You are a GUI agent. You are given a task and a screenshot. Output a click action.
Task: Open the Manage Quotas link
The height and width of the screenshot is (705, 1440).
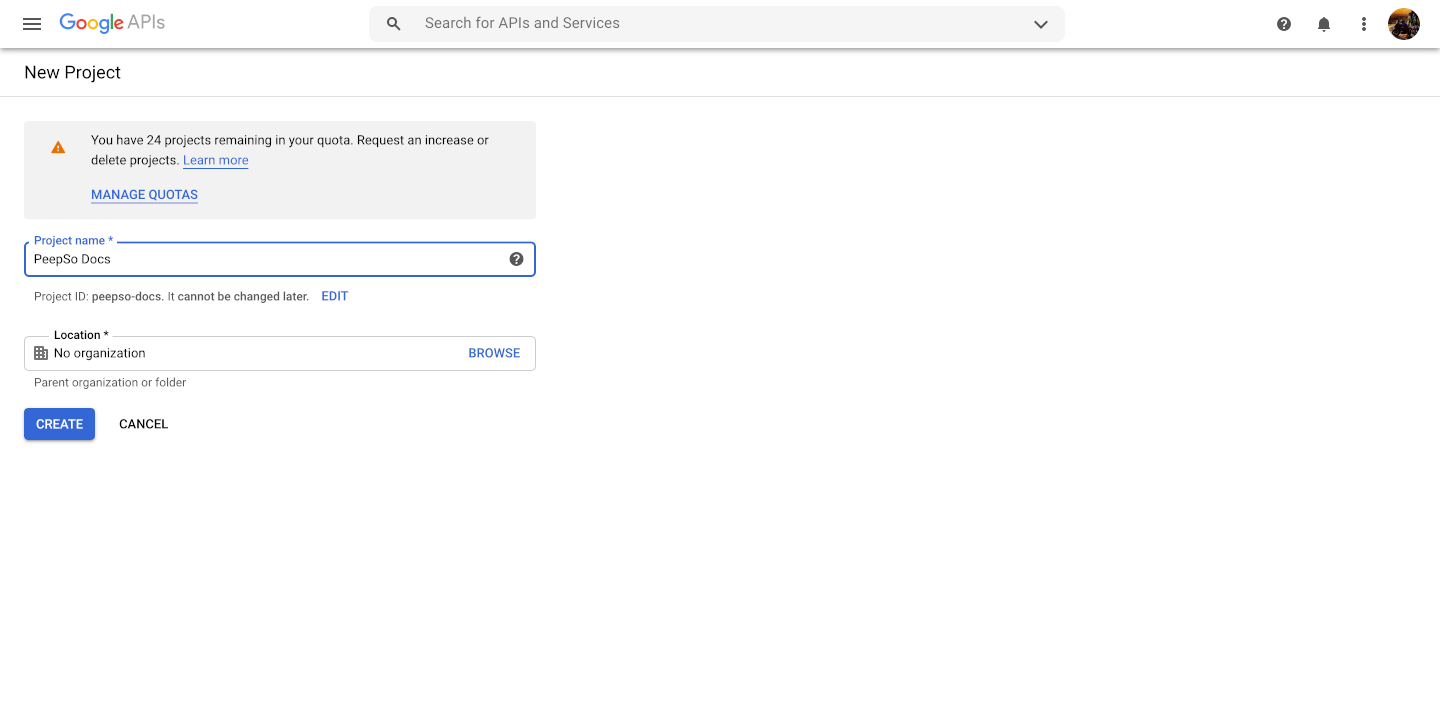145,195
